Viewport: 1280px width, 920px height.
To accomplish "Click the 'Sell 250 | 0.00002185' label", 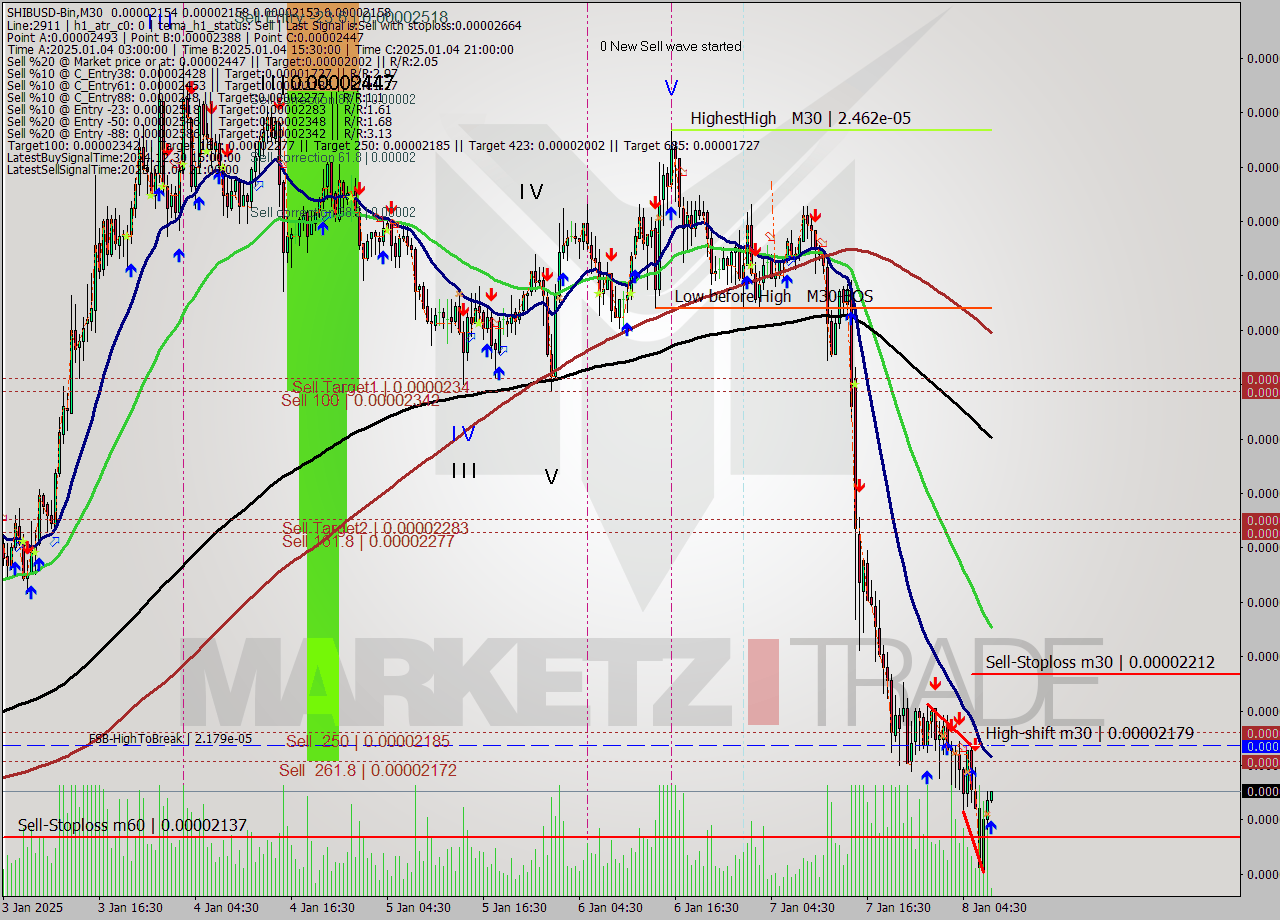I will pos(368,741).
